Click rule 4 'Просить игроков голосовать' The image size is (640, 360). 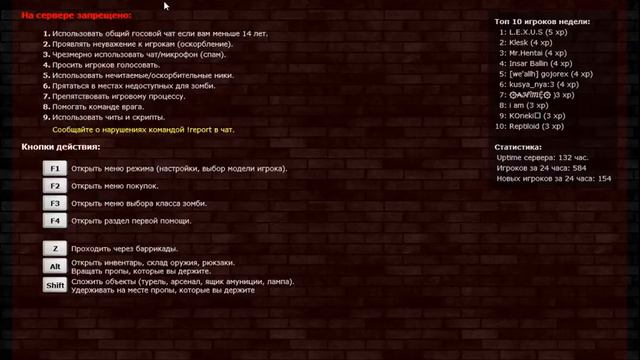point(102,65)
